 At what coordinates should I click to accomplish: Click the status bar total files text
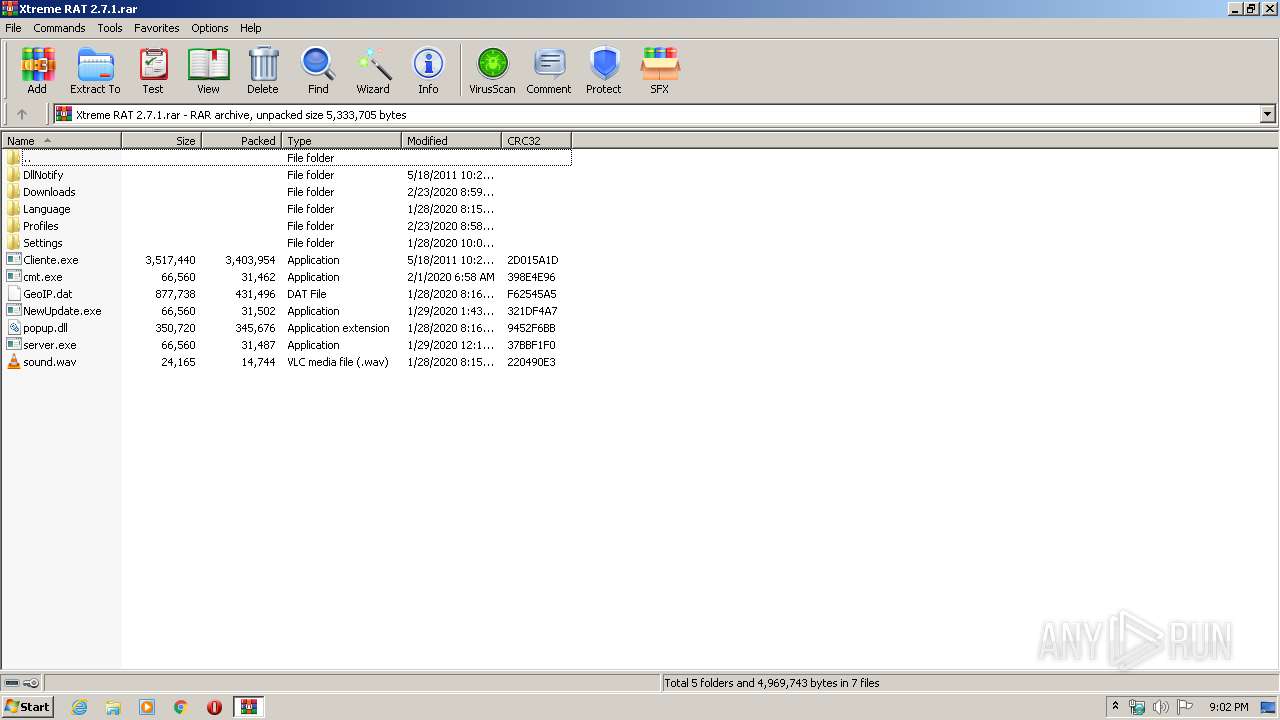[x=772, y=683]
